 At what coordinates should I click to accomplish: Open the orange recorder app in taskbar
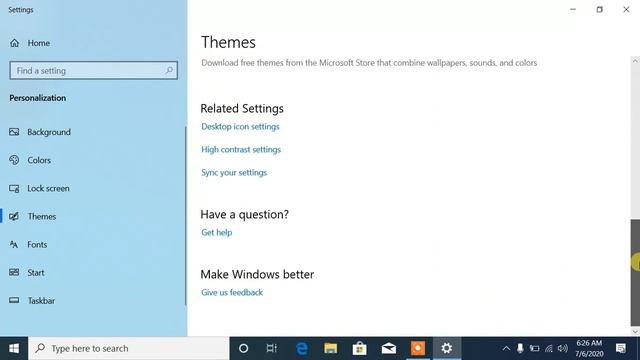pyautogui.click(x=418, y=348)
